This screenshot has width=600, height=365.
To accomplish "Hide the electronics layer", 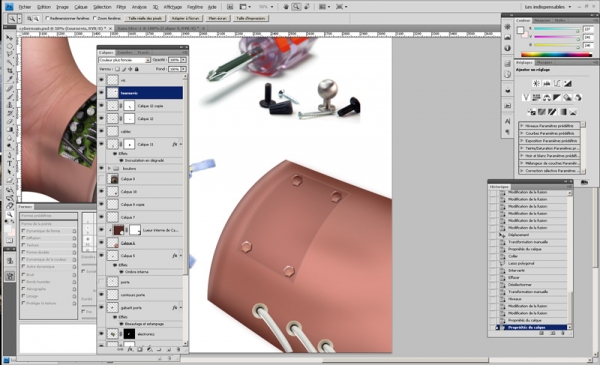I will 101,334.
